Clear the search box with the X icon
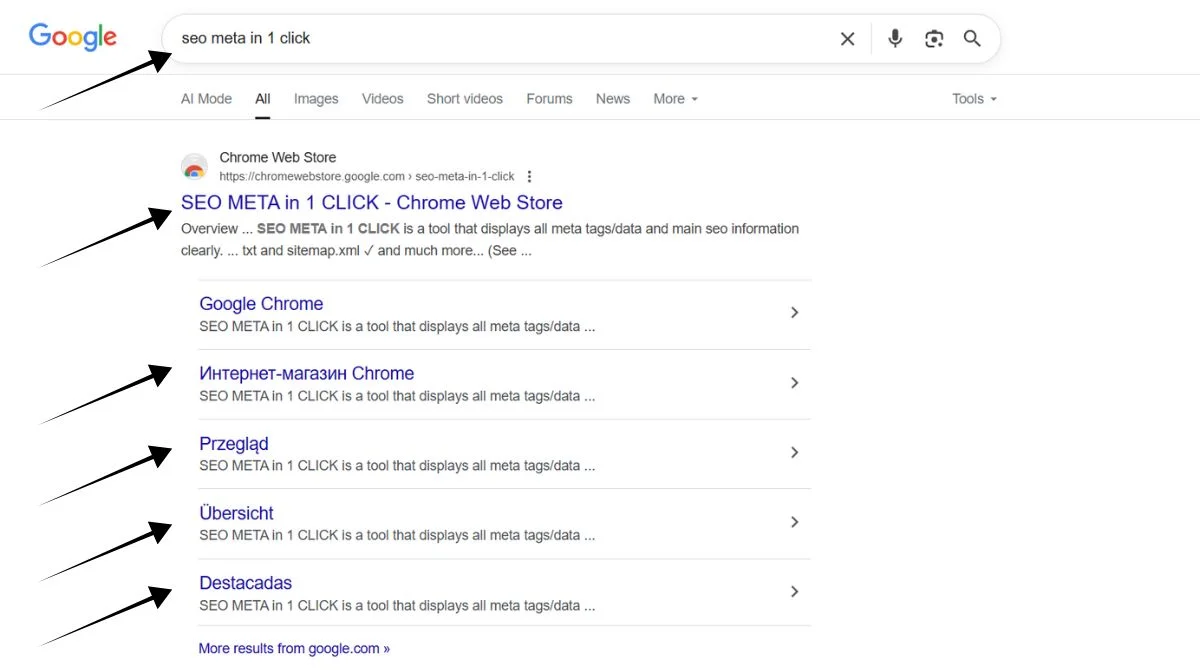Image resolution: width=1200 pixels, height=670 pixels. point(847,39)
